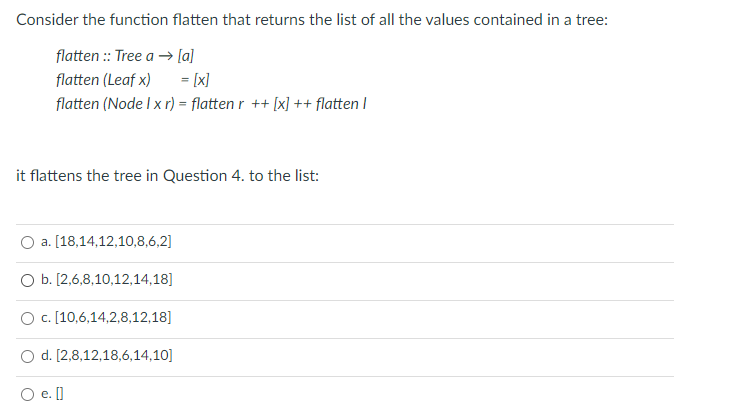Screen dimensions: 744x405
Task: Click 'flatten l' at end of Node line
Action: click(x=341, y=103)
